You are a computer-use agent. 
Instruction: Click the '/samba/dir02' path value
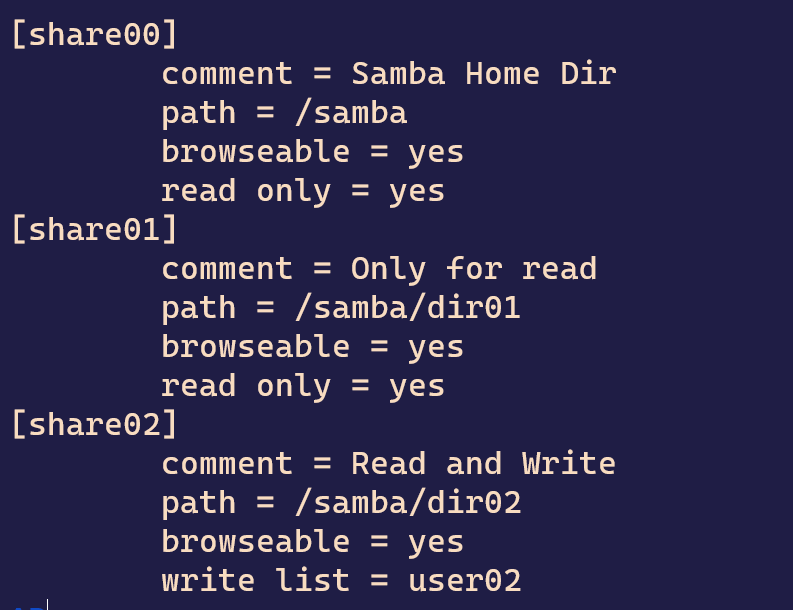click(408, 502)
